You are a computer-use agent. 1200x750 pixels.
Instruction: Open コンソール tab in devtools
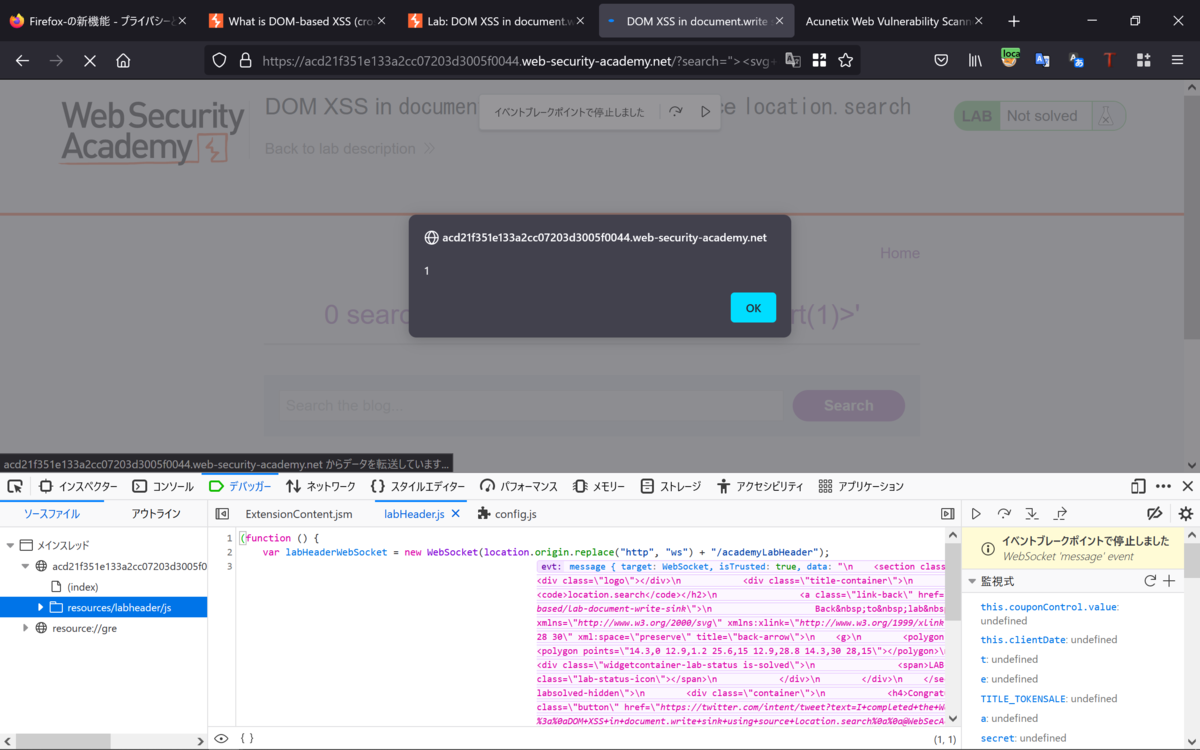tap(163, 486)
